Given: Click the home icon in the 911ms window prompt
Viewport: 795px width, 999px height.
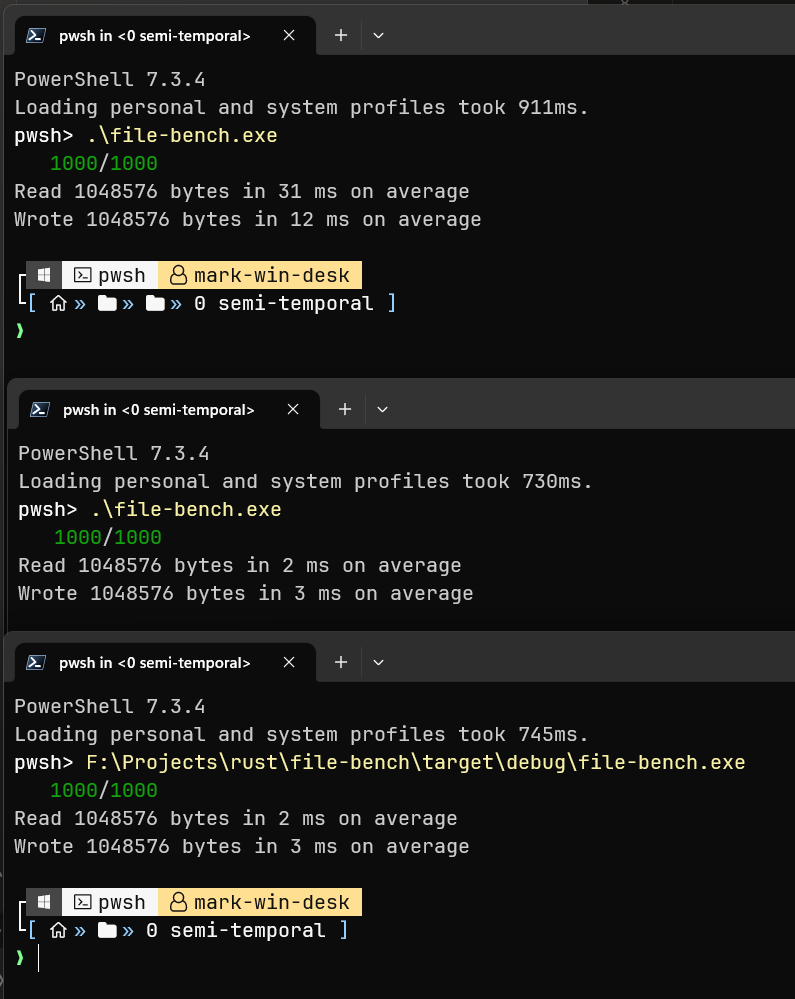Looking at the screenshot, I should pos(58,303).
